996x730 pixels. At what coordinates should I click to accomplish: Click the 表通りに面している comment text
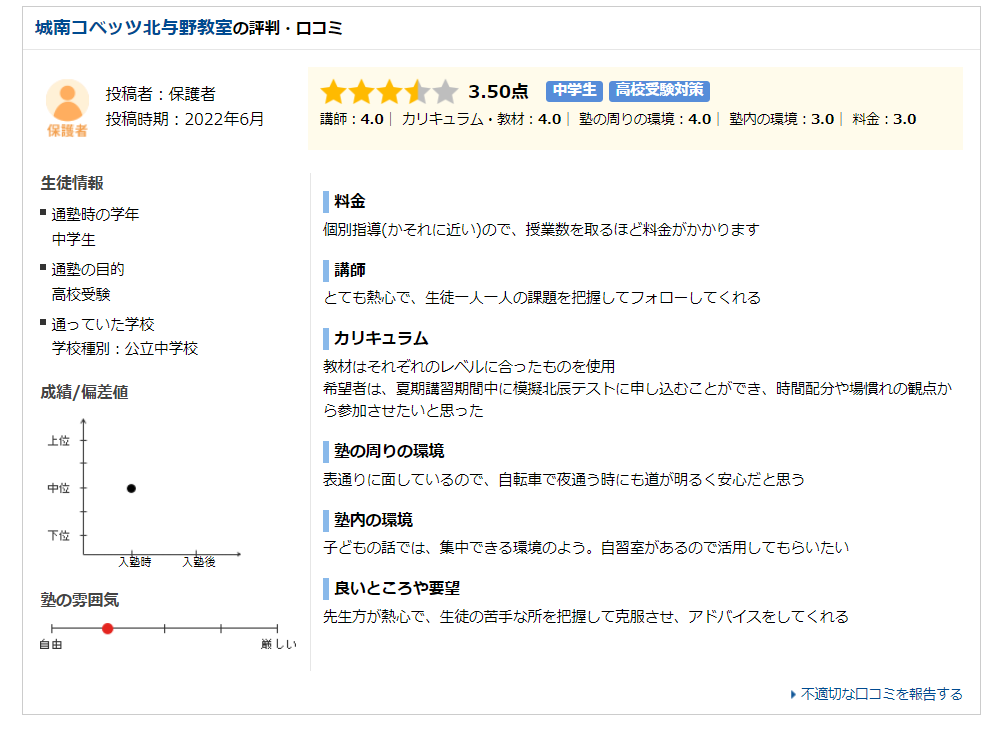(563, 479)
